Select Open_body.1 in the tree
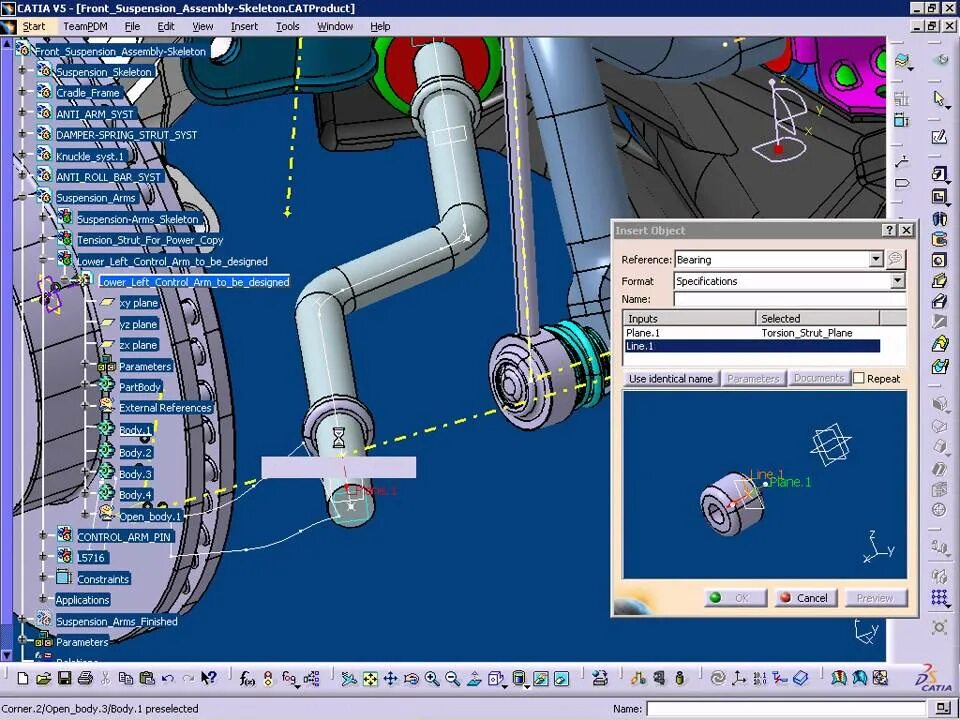This screenshot has width=960, height=720. click(150, 516)
